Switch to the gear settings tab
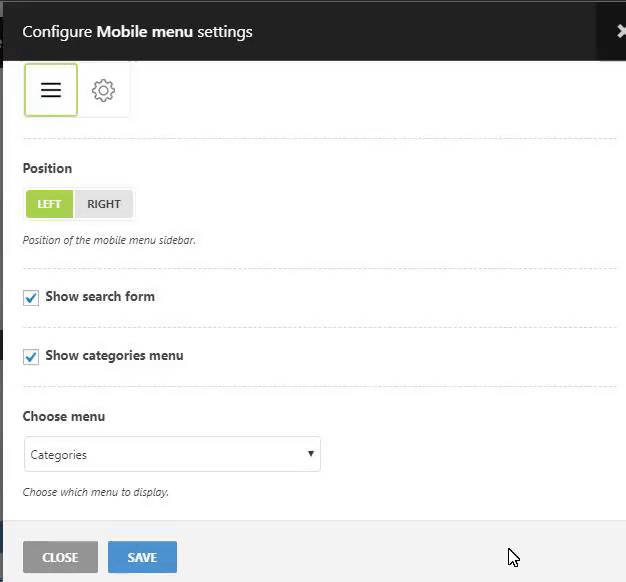 point(103,90)
